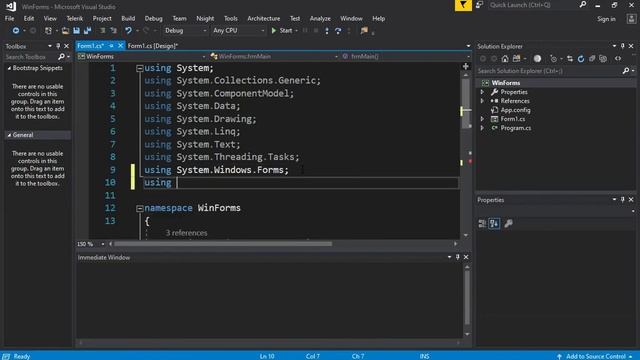The height and width of the screenshot is (360, 640).
Task: Open the Debug configuration dropdown
Action: pos(185,31)
